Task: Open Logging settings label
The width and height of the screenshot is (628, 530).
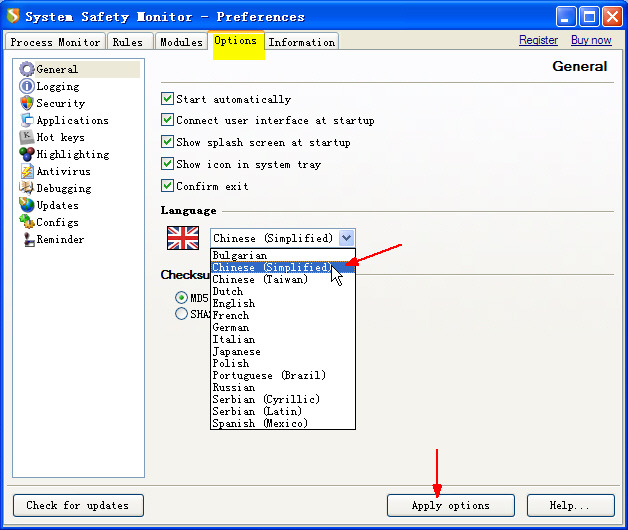Action: pyautogui.click(x=58, y=87)
